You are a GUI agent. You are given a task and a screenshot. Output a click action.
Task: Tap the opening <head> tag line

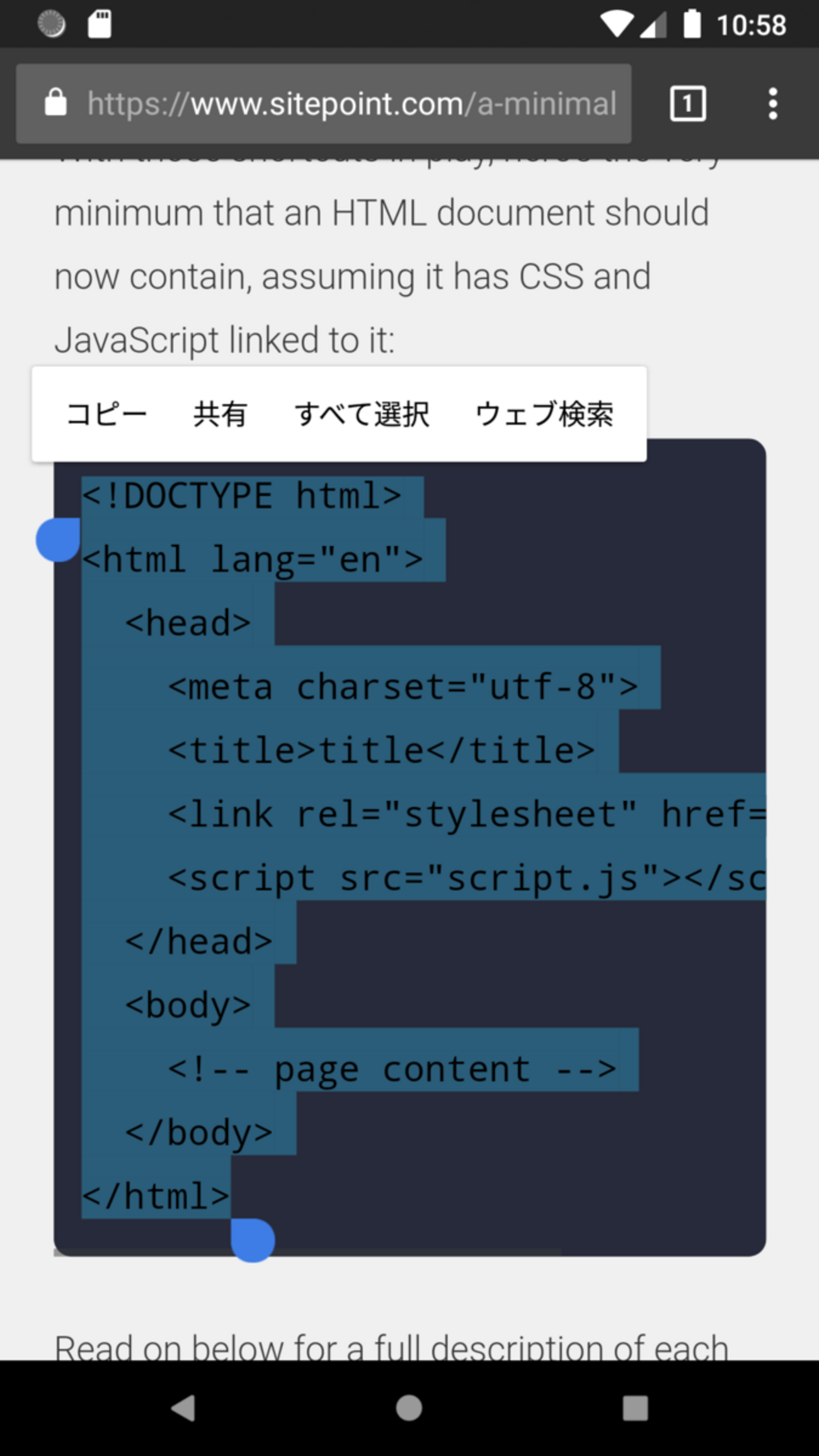(x=188, y=623)
